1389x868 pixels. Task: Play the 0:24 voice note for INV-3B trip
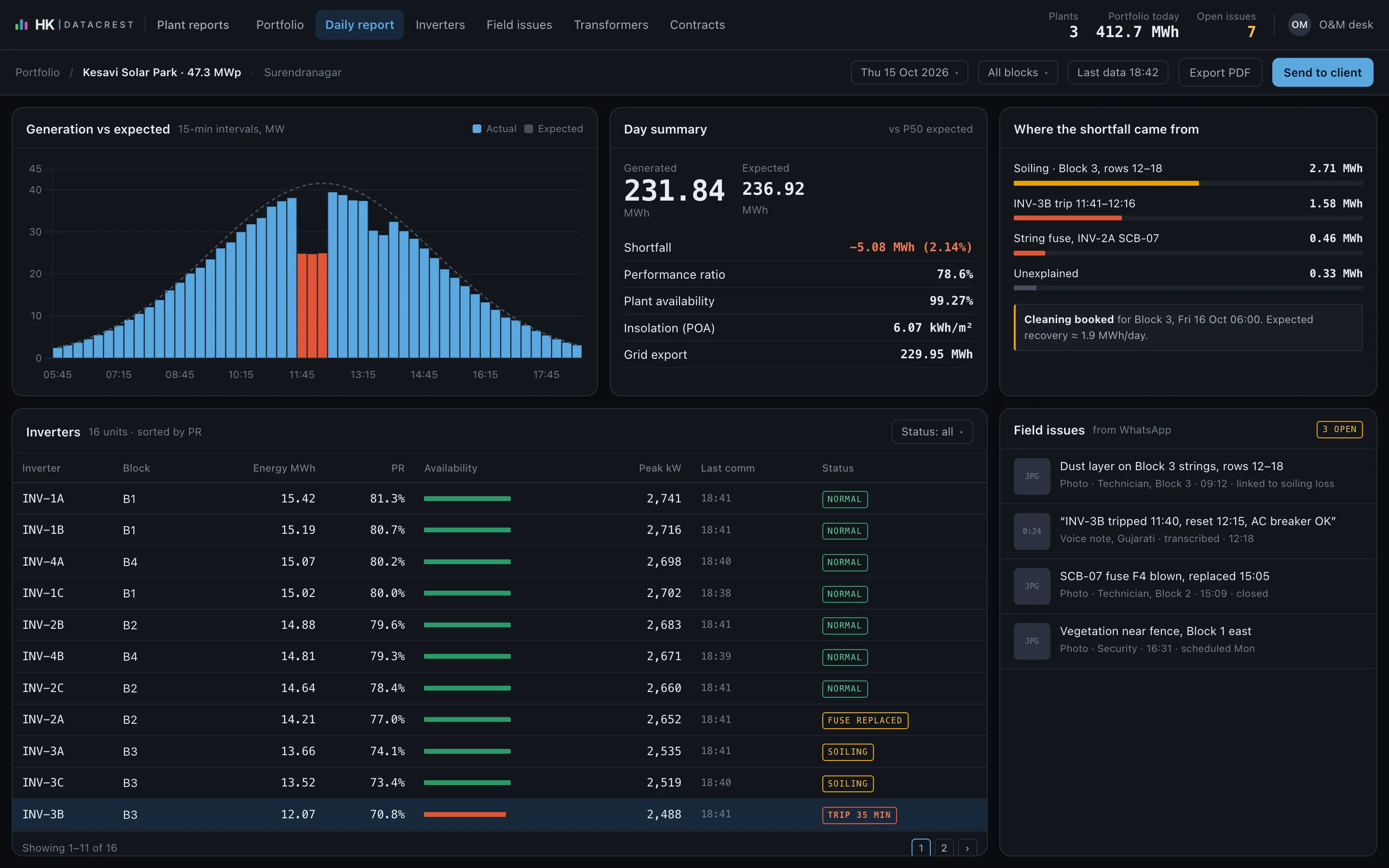[1032, 531]
